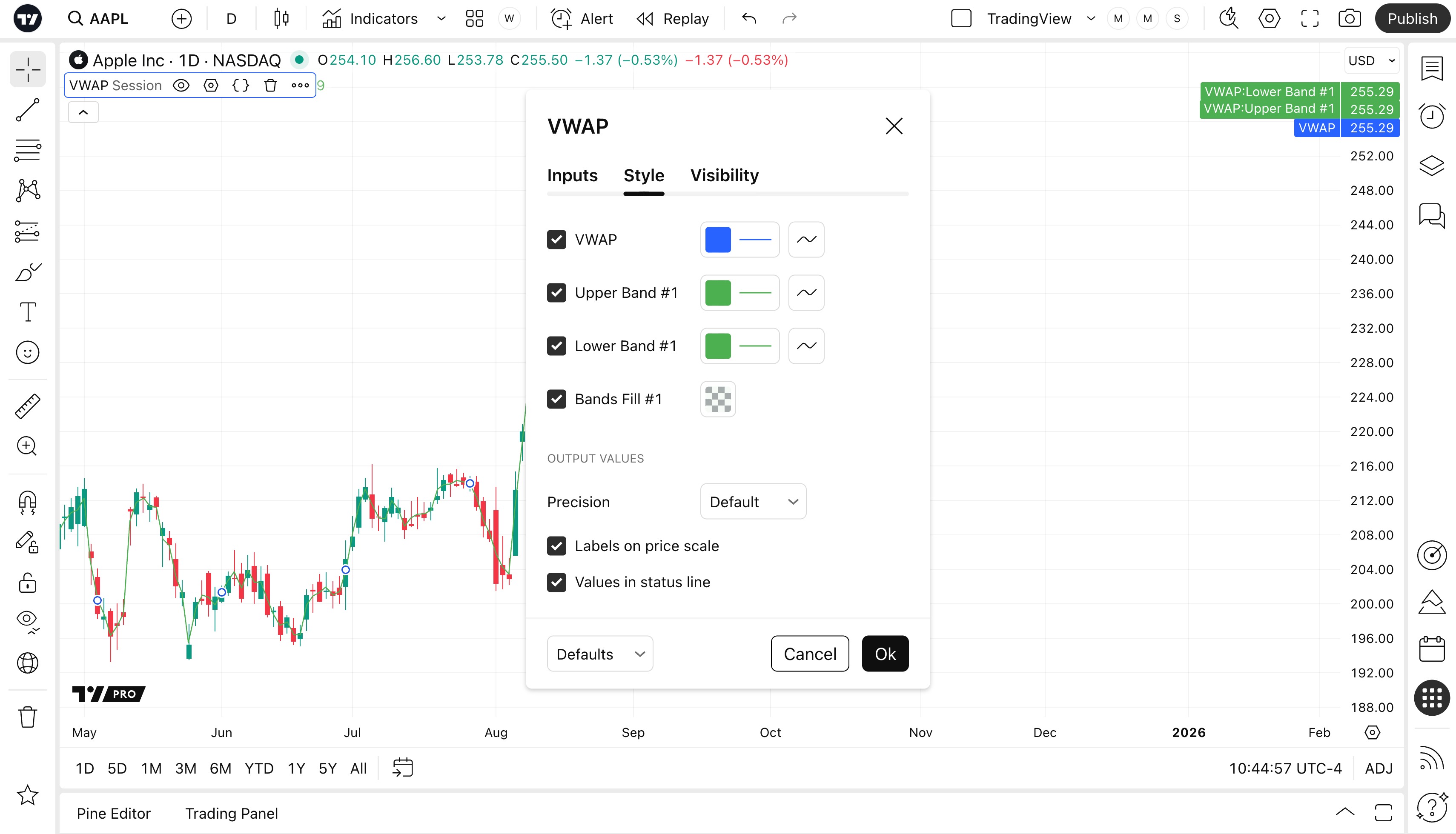
Task: Open the VWAP blue color swatch
Action: pyautogui.click(x=718, y=240)
